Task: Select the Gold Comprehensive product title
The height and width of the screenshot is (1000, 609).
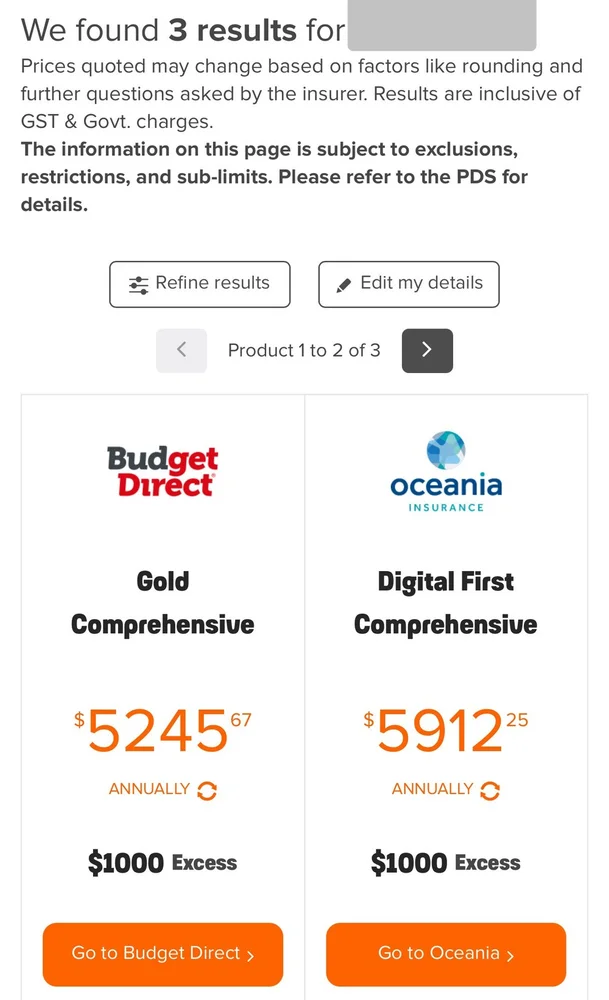Action: 163,603
